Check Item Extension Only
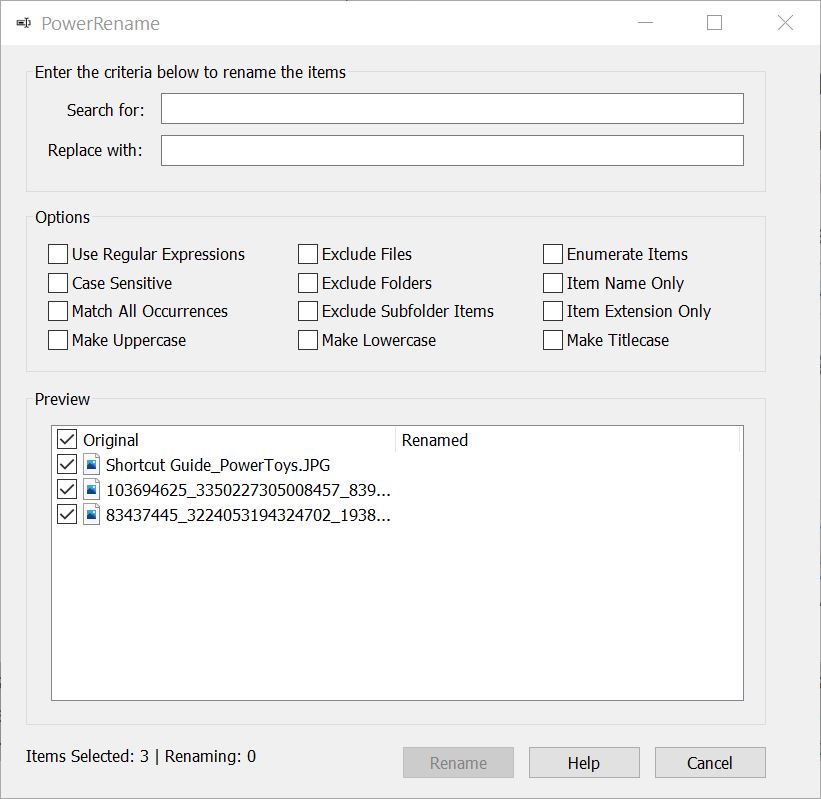 (x=553, y=311)
